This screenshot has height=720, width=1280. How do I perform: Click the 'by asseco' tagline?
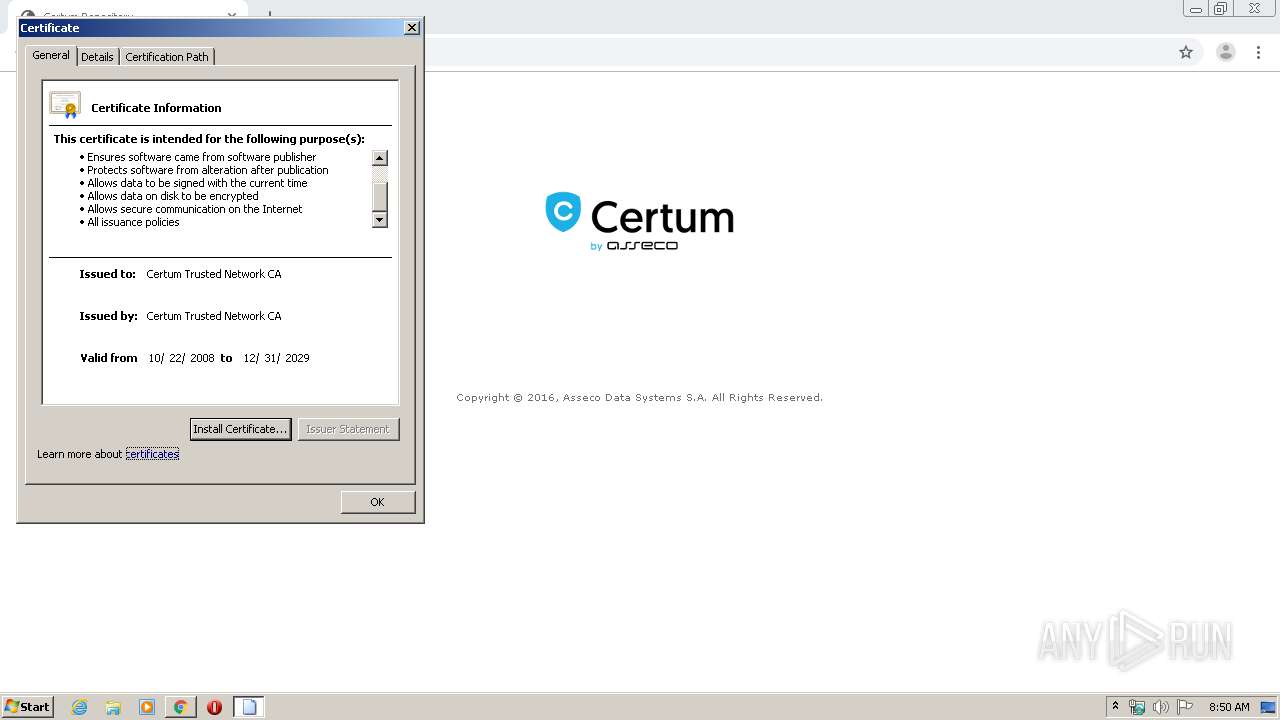634,246
